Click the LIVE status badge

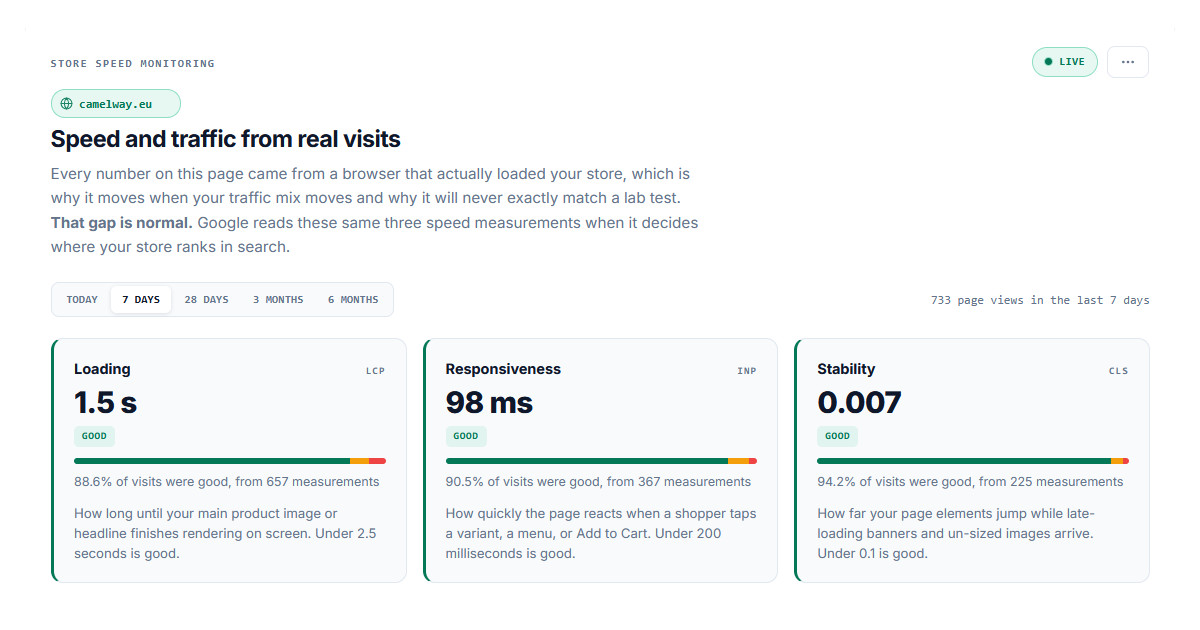pyautogui.click(x=1065, y=62)
